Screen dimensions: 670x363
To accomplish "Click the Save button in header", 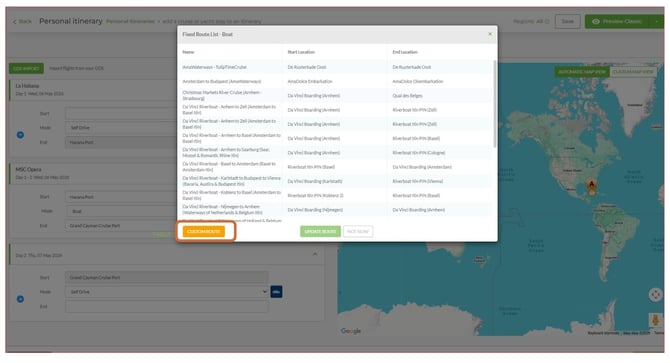I will (x=567, y=21).
